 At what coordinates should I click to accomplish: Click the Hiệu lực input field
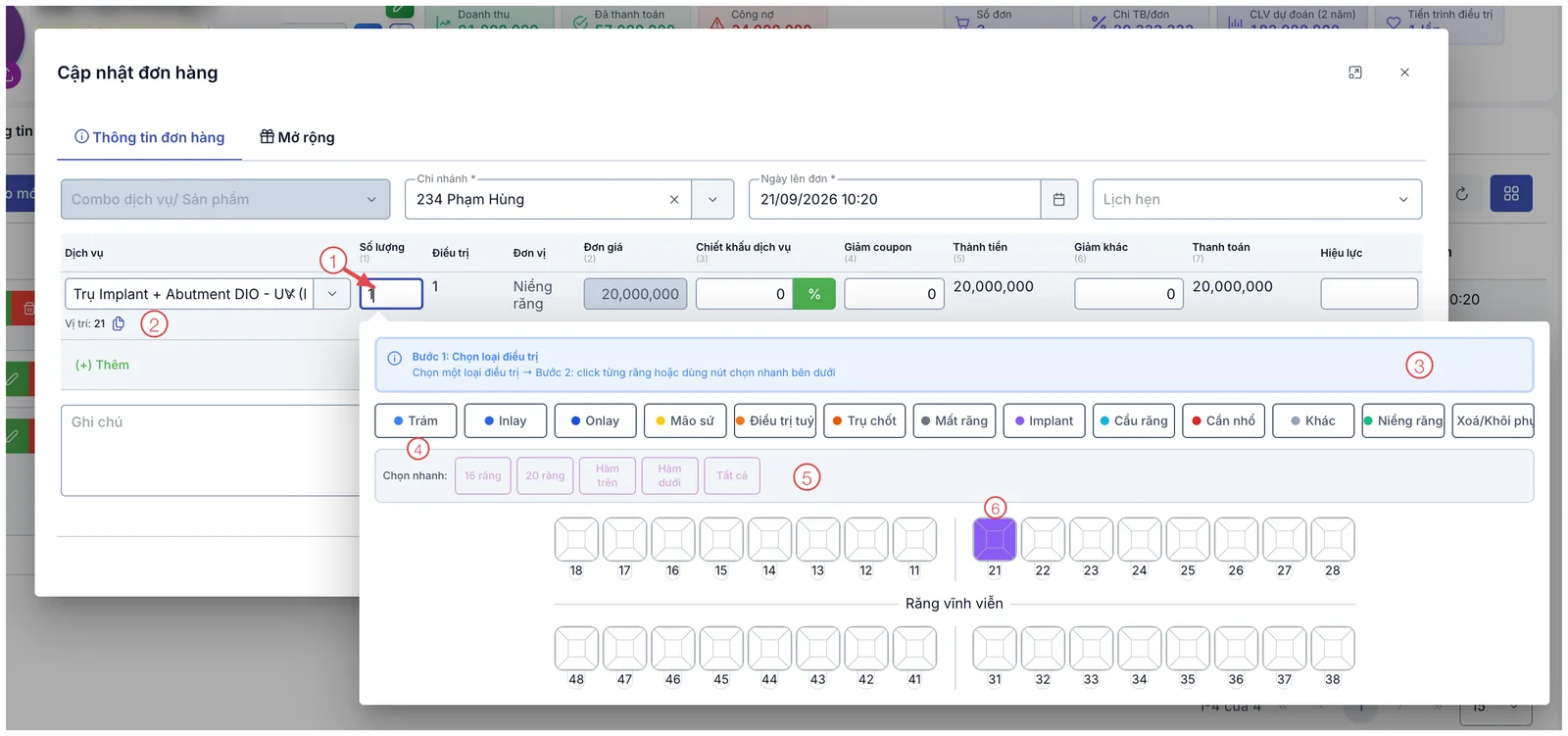click(x=1369, y=294)
